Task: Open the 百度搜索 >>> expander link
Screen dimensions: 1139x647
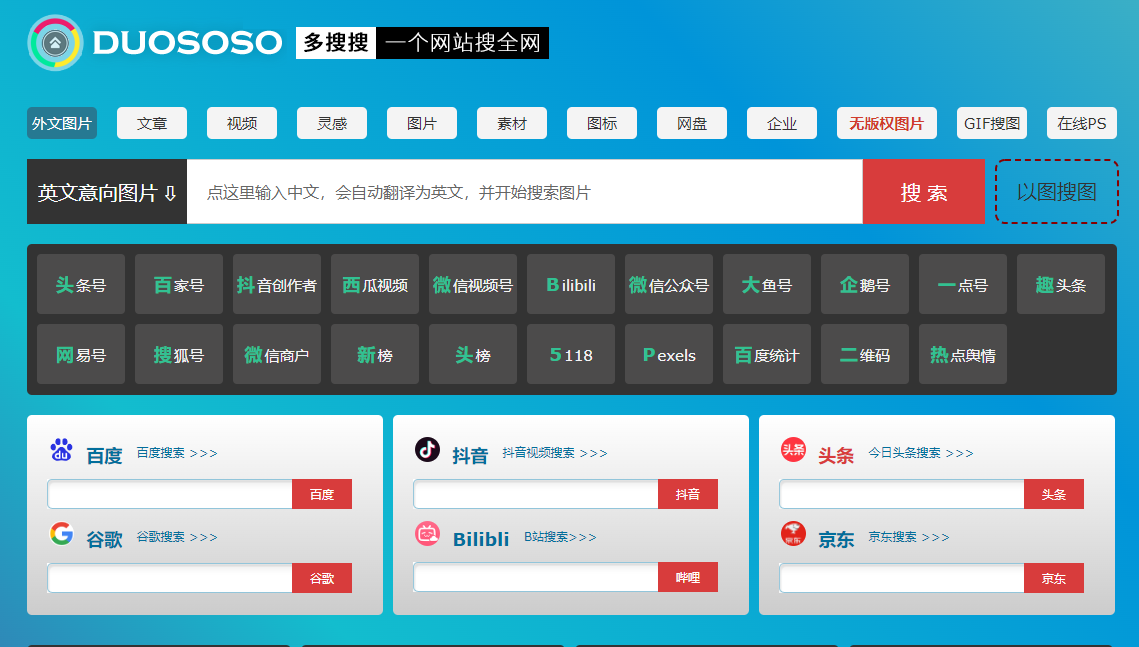Action: click(x=177, y=453)
